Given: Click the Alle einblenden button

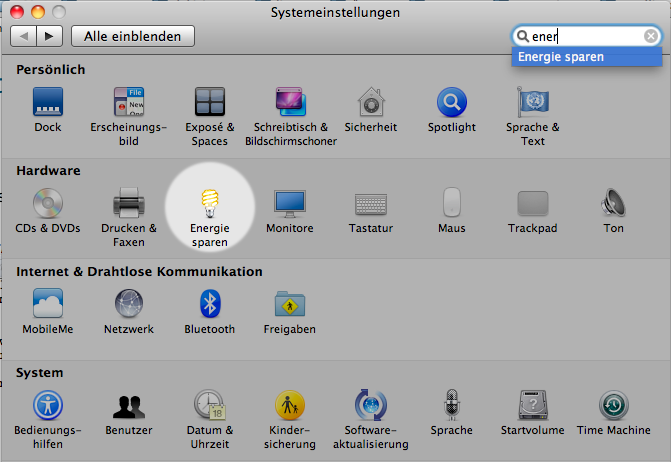Looking at the screenshot, I should (x=132, y=36).
